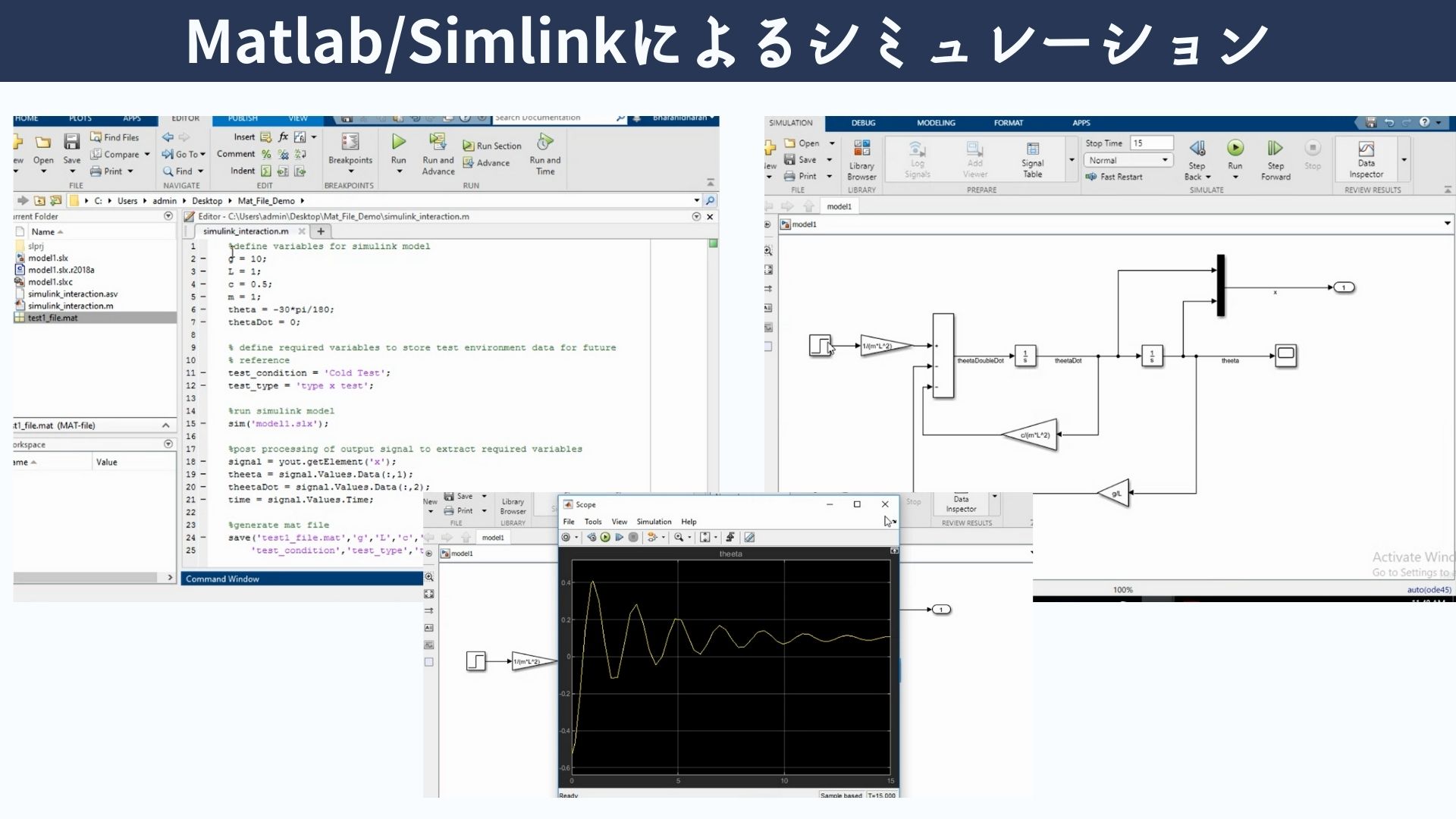Toggle Fast Restart in Simulink
Image resolution: width=1456 pixels, height=819 pixels.
1113,177
